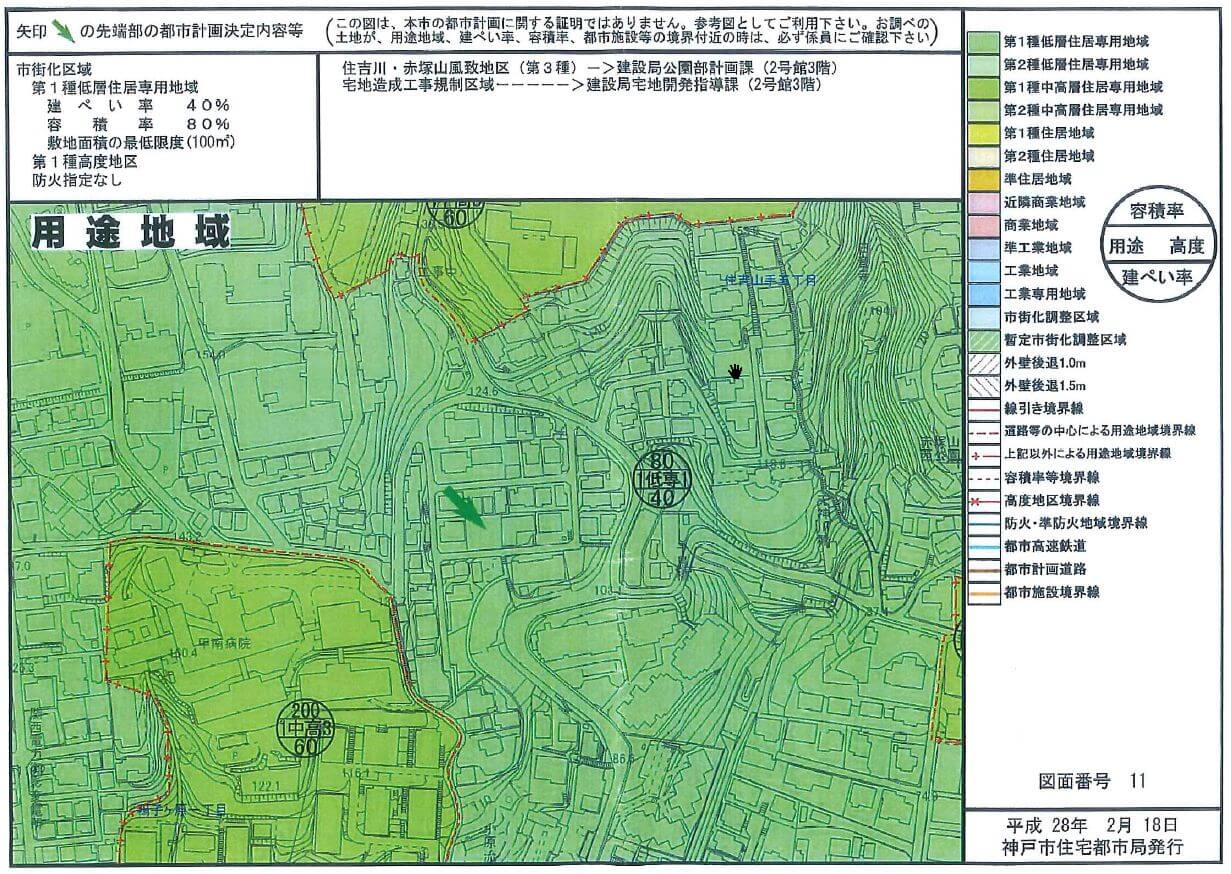Click the date 平成28年 2月18日
This screenshot has width=1231, height=874.
point(1092,825)
